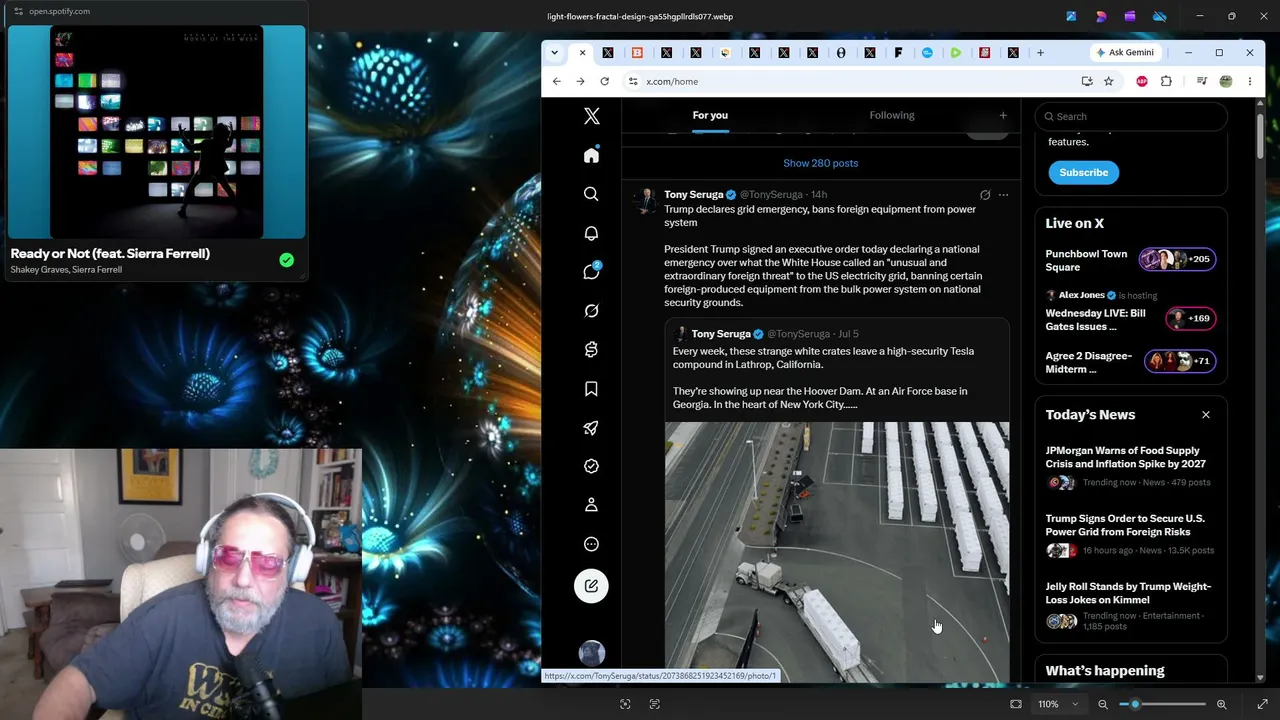Open Explore search icon in sidebar
Viewport: 1280px width, 720px height.
click(x=591, y=194)
